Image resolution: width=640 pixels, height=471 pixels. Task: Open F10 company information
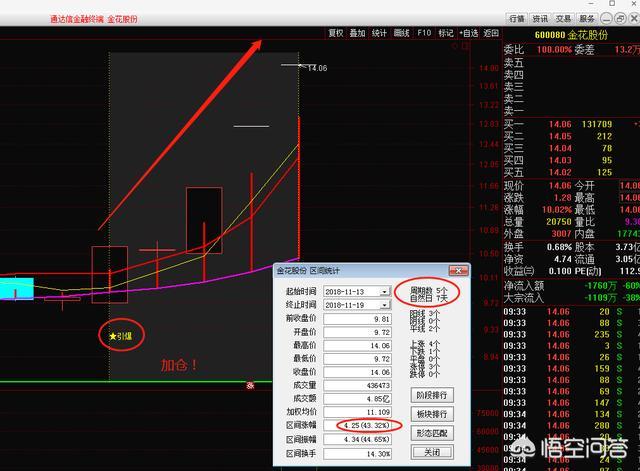click(424, 33)
